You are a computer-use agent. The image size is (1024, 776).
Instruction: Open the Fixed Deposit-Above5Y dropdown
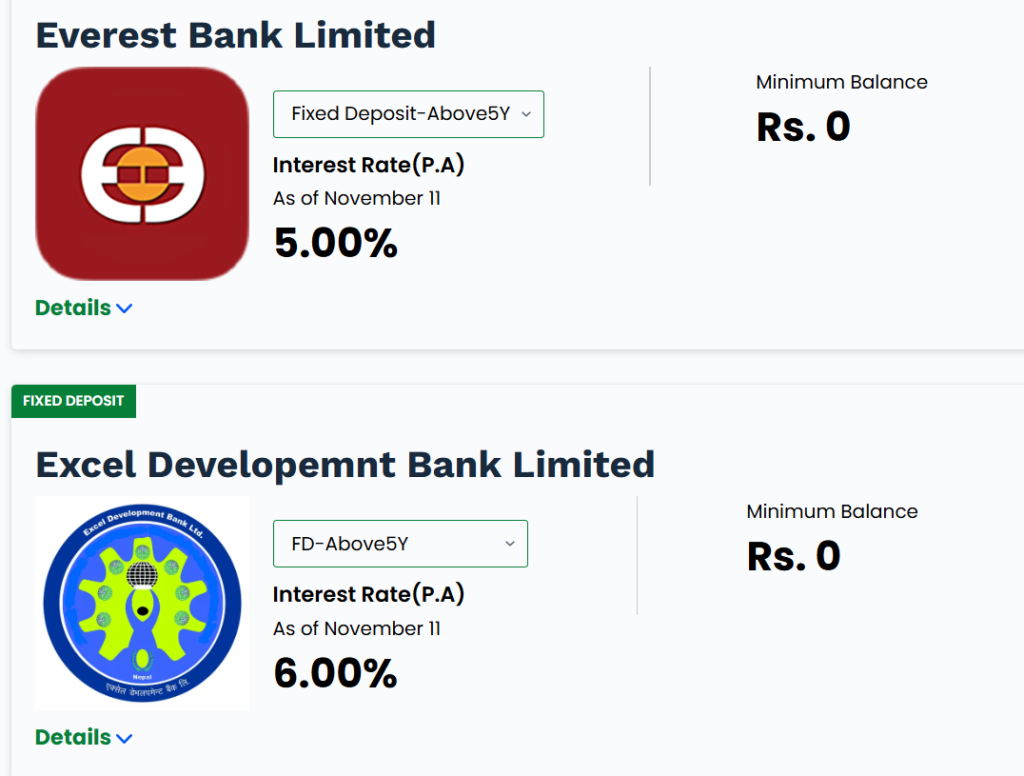coord(408,114)
